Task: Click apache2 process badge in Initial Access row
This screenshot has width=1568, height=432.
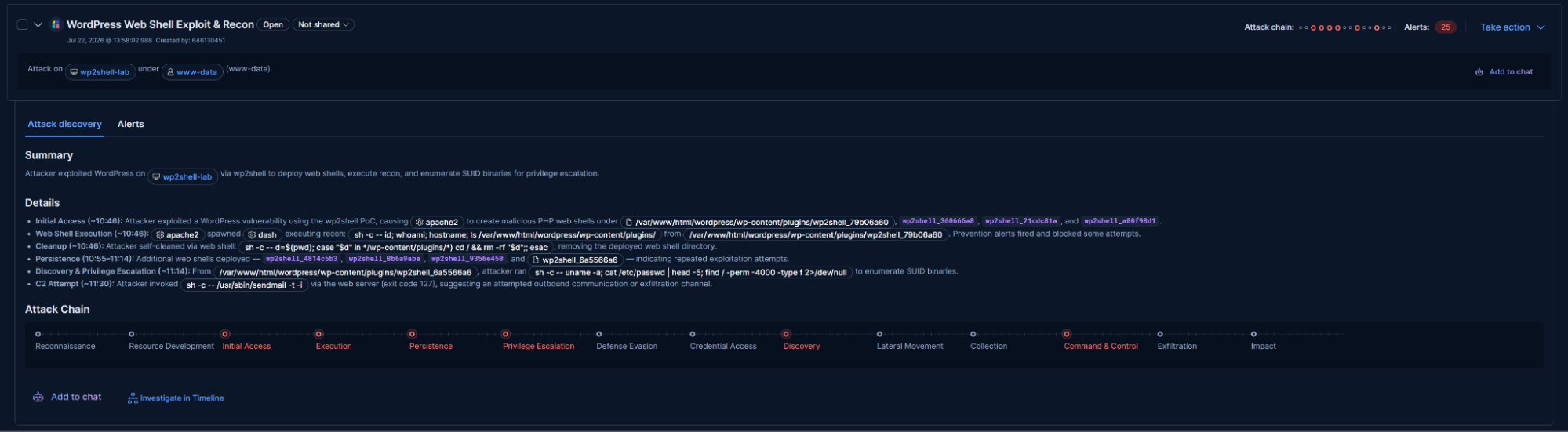Action: tap(438, 222)
